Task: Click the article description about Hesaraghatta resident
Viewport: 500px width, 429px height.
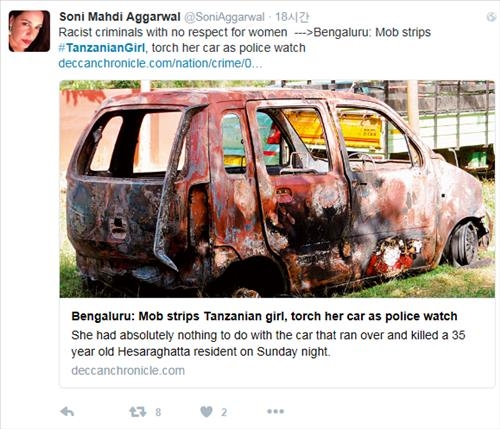Action: (268, 343)
